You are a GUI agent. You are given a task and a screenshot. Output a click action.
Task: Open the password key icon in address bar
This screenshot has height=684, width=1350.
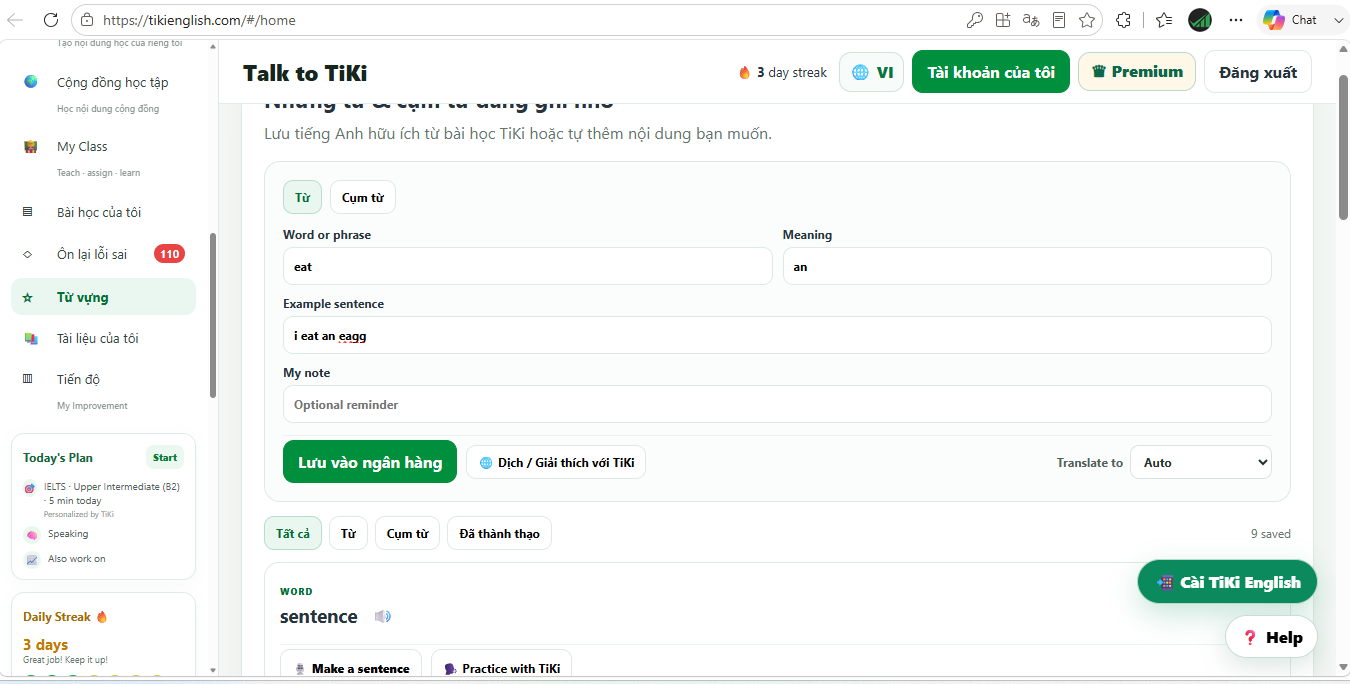(974, 20)
